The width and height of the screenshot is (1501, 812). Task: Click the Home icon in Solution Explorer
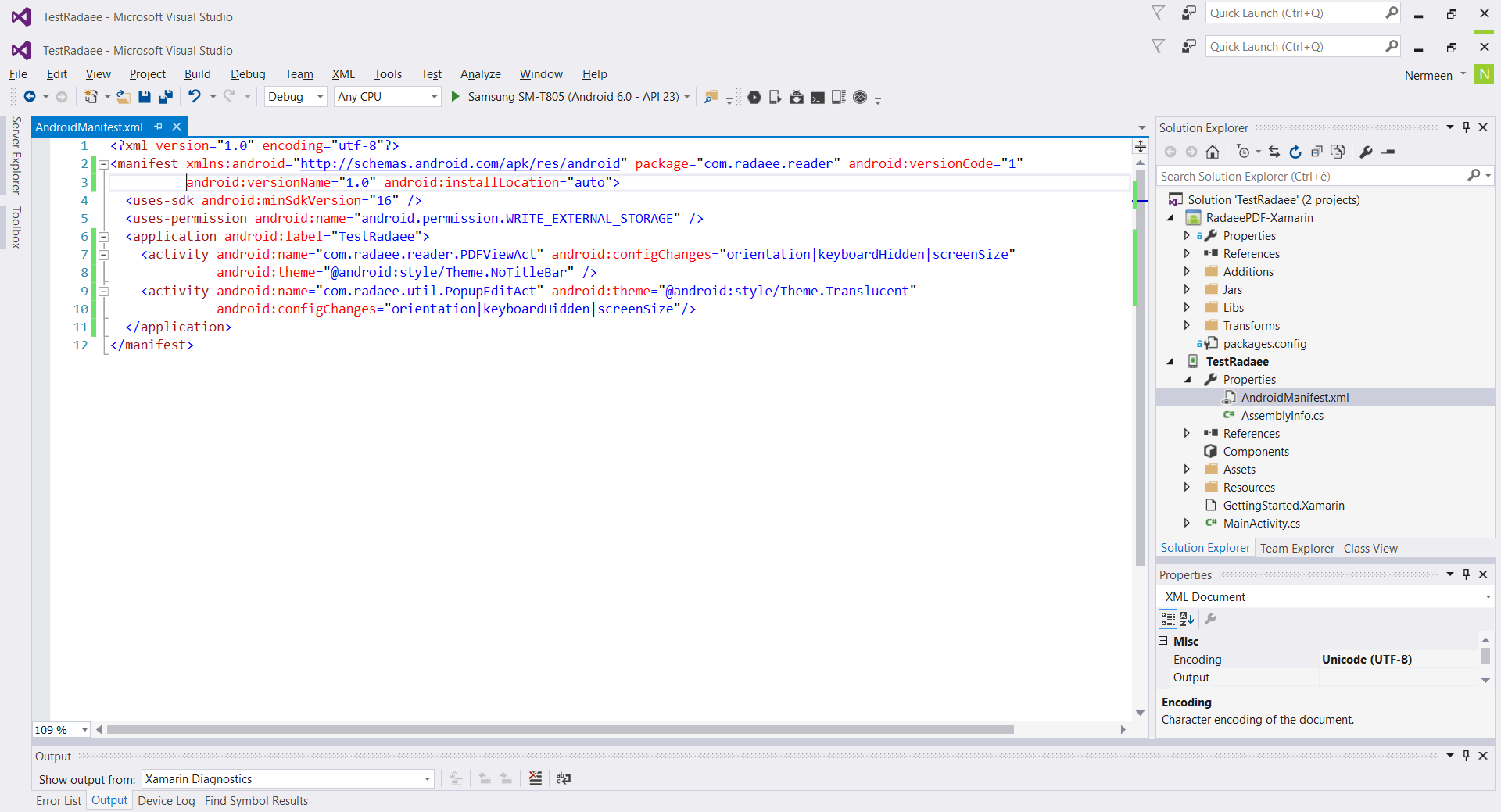[x=1213, y=152]
